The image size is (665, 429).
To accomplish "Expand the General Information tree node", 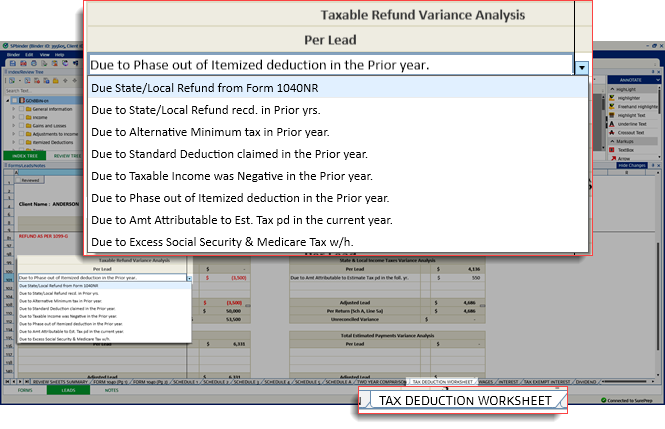I will [14, 109].
